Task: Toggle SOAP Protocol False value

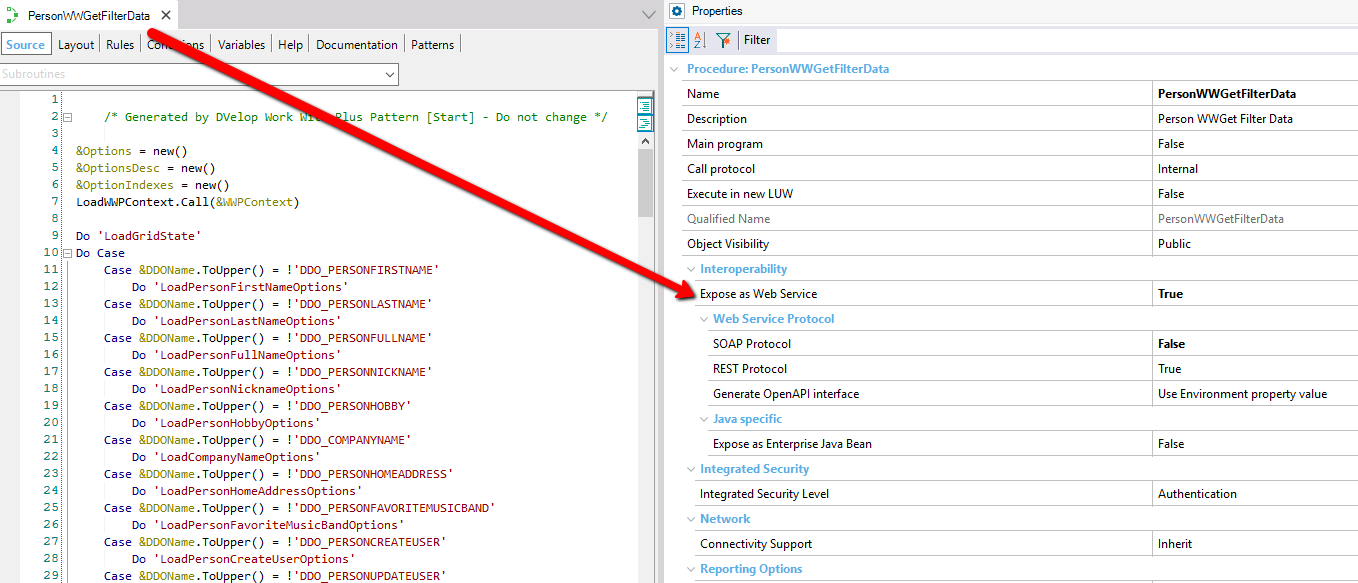Action: pos(1255,344)
